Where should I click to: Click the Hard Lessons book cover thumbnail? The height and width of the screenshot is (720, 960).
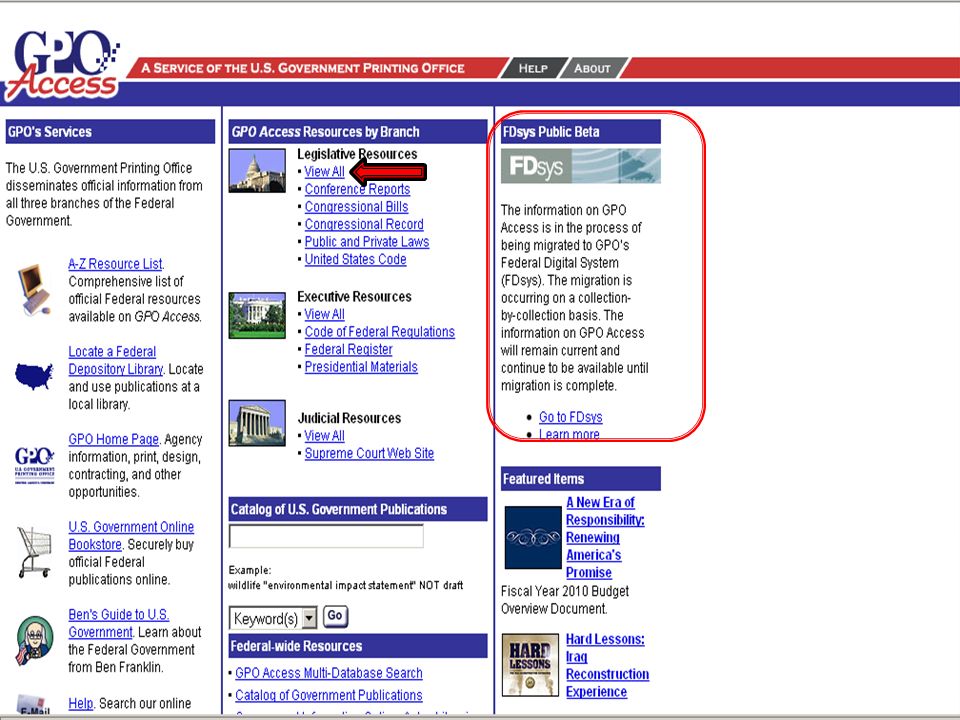click(x=530, y=665)
